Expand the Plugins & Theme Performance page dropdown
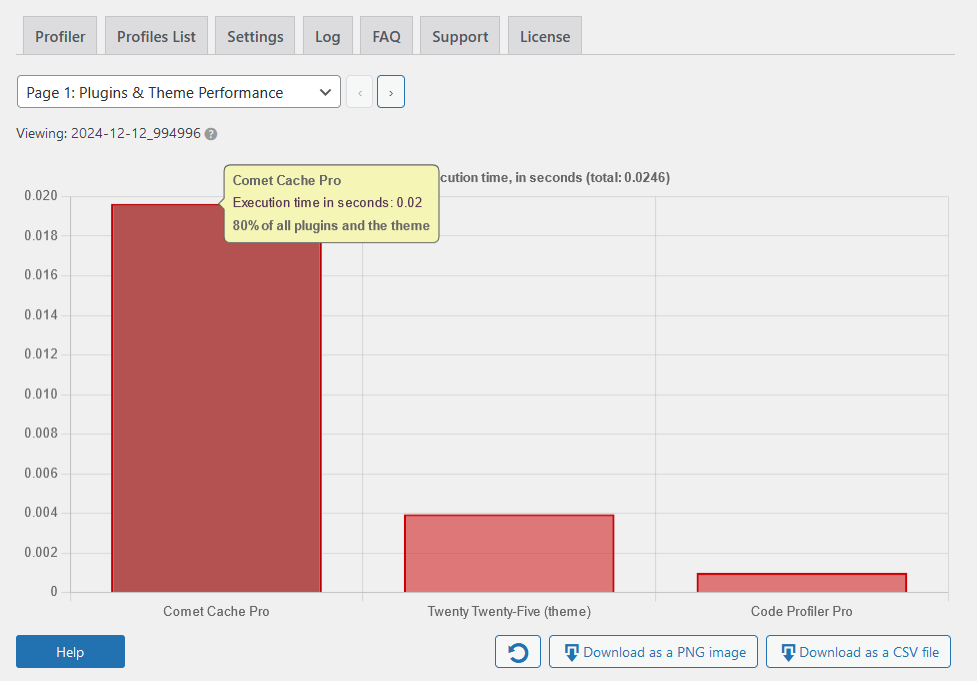 179,92
